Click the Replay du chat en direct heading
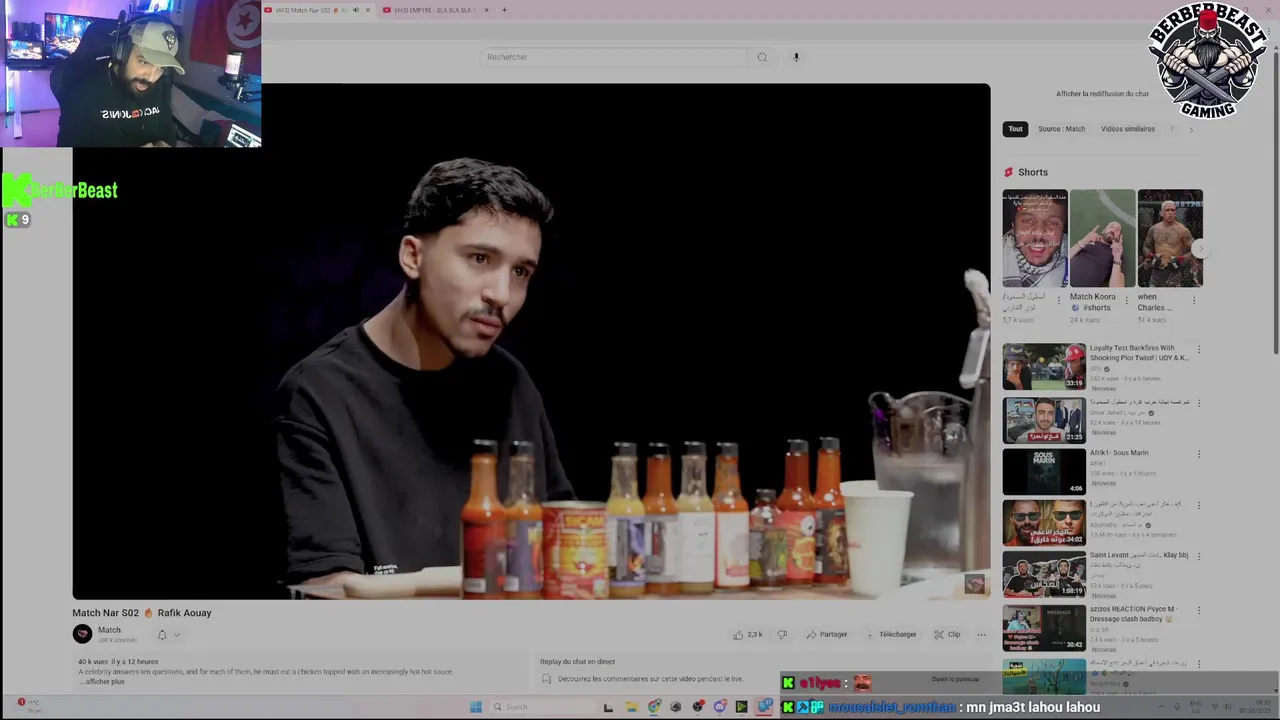1280x720 pixels. pos(577,662)
